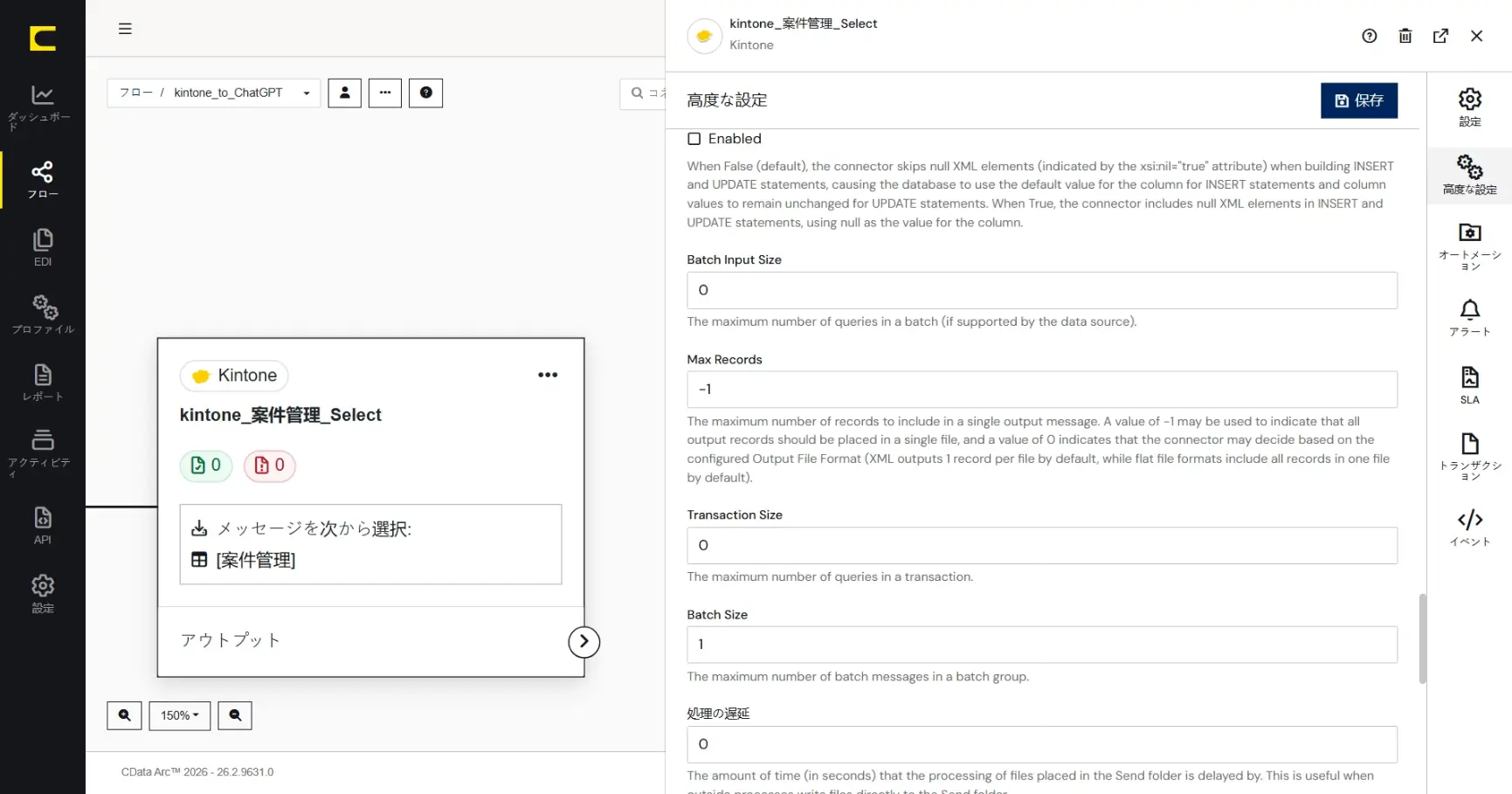Click the settings panel vertical scrollbar
The image size is (1512, 794).
click(x=1423, y=639)
